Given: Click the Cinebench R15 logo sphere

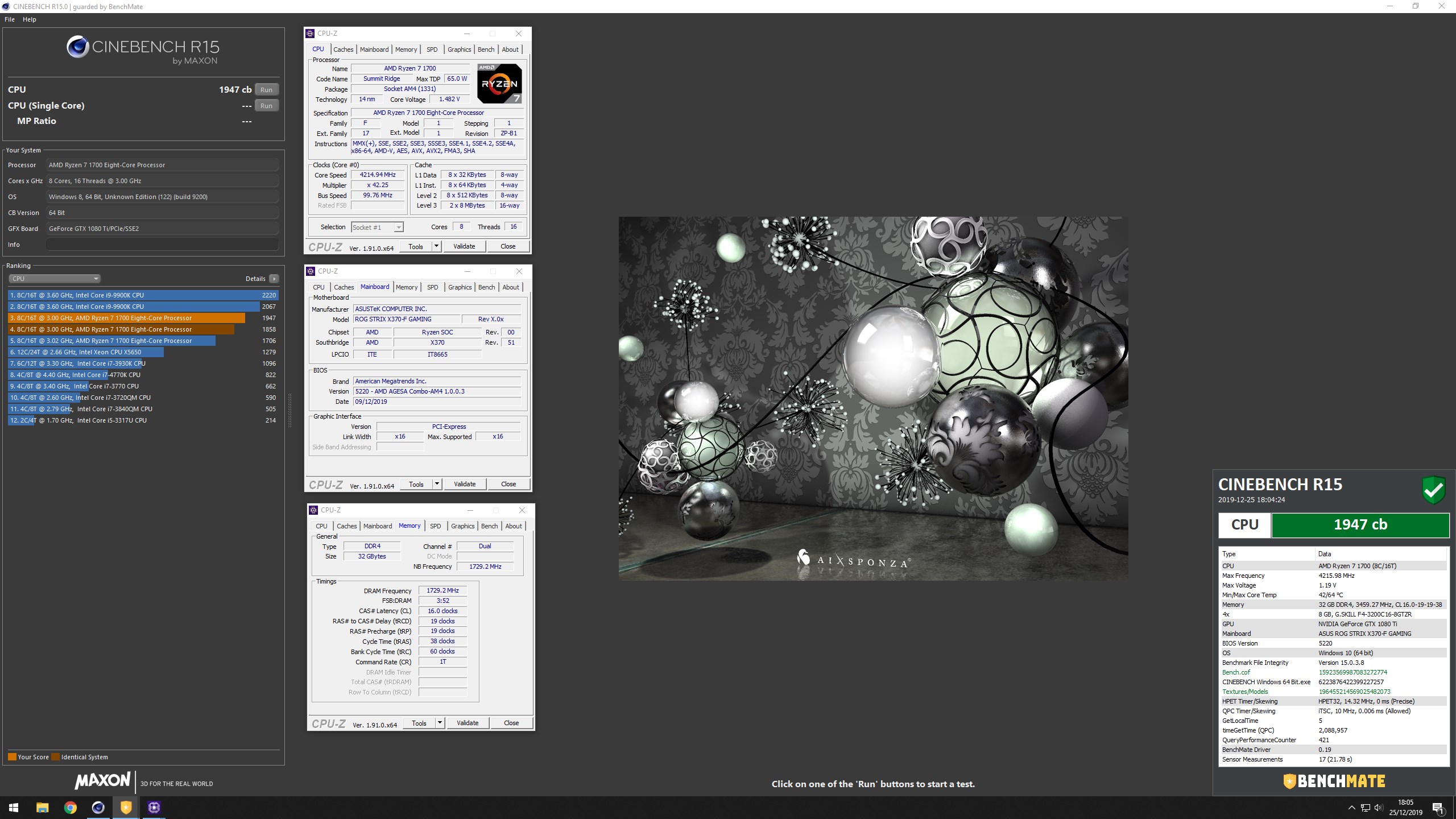Looking at the screenshot, I should (x=77, y=47).
